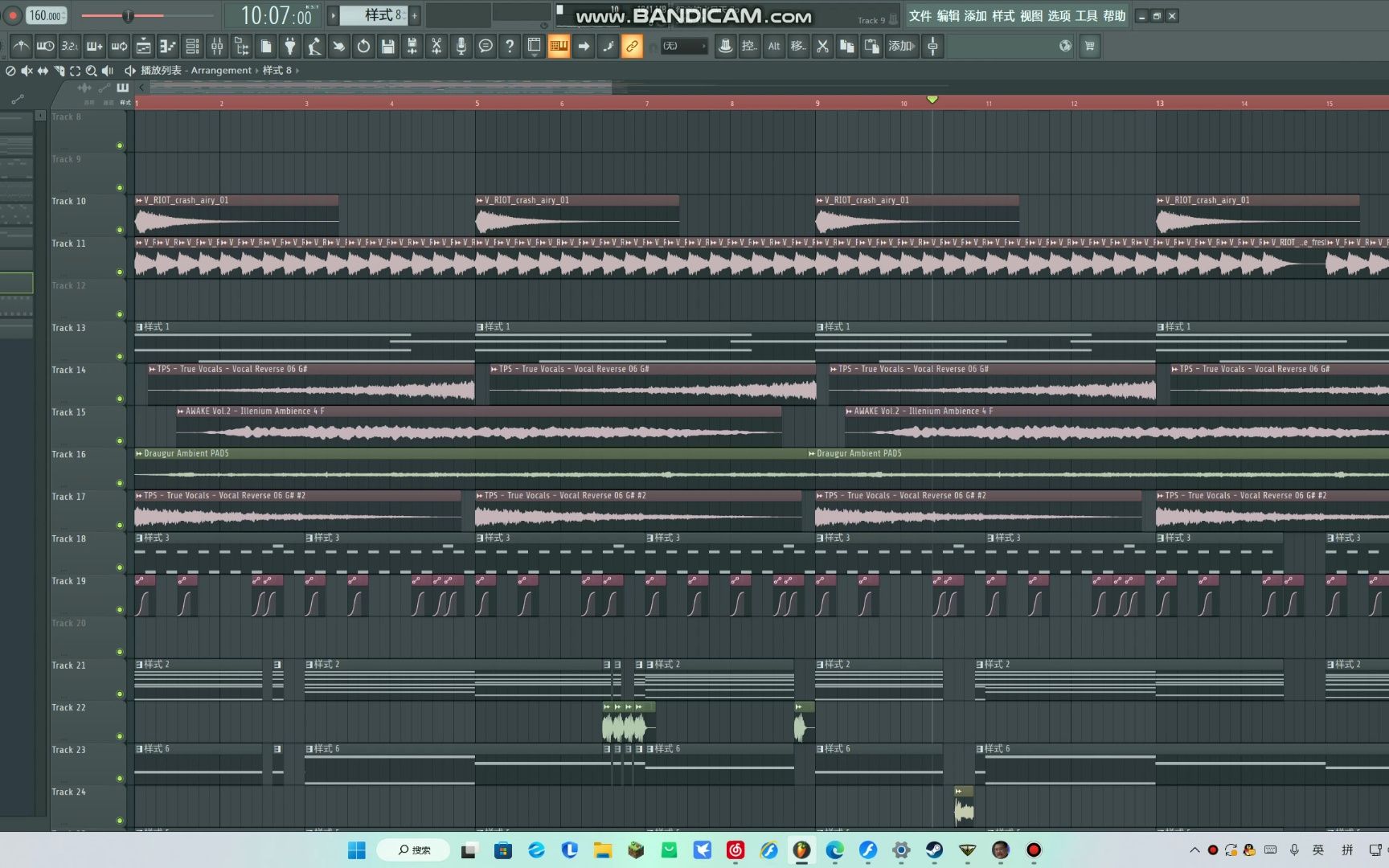Click the undo history circular arrow icon
The width and height of the screenshot is (1389, 868).
point(363,47)
